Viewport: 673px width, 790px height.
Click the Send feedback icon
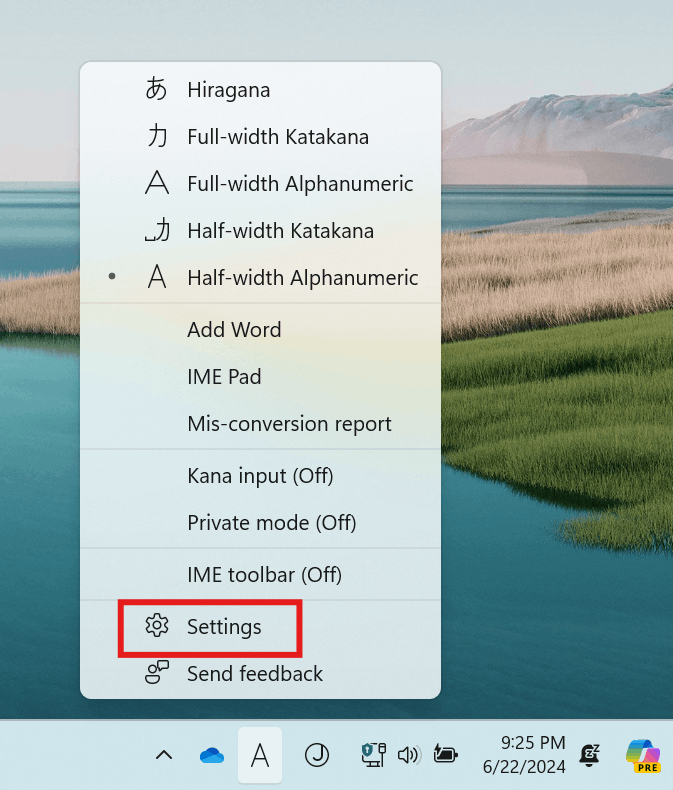point(157,672)
